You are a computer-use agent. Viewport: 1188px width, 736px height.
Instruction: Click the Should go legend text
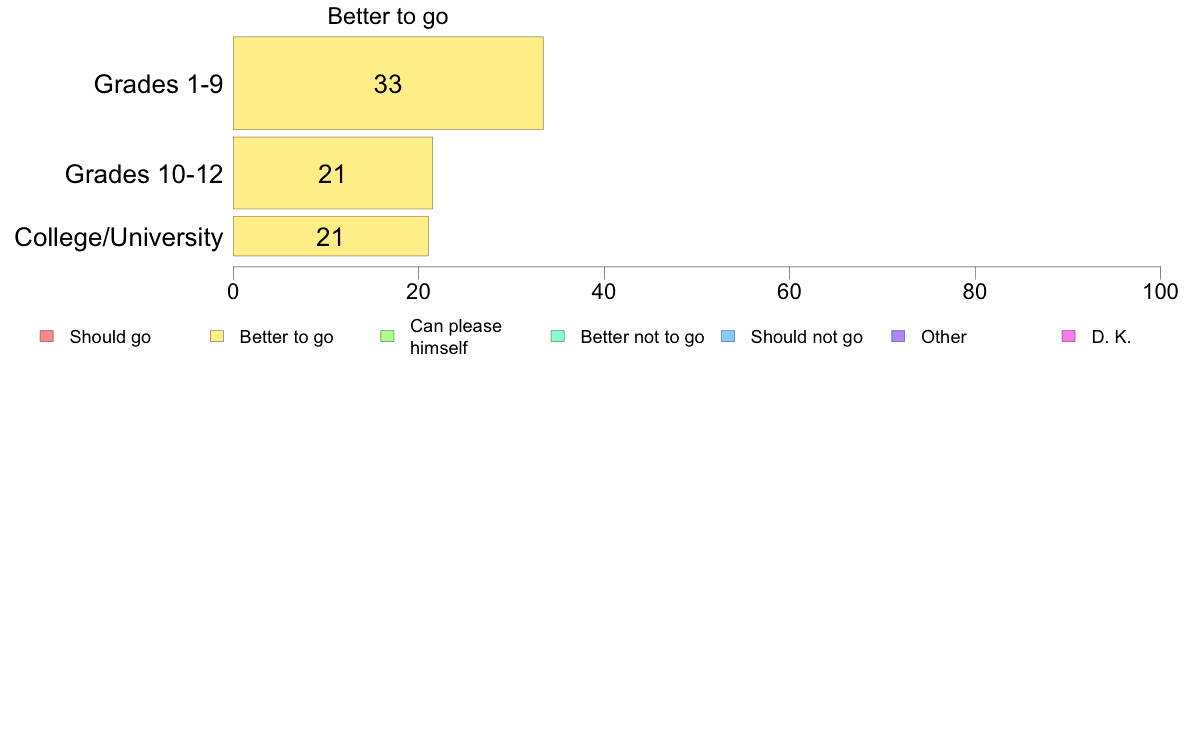110,337
